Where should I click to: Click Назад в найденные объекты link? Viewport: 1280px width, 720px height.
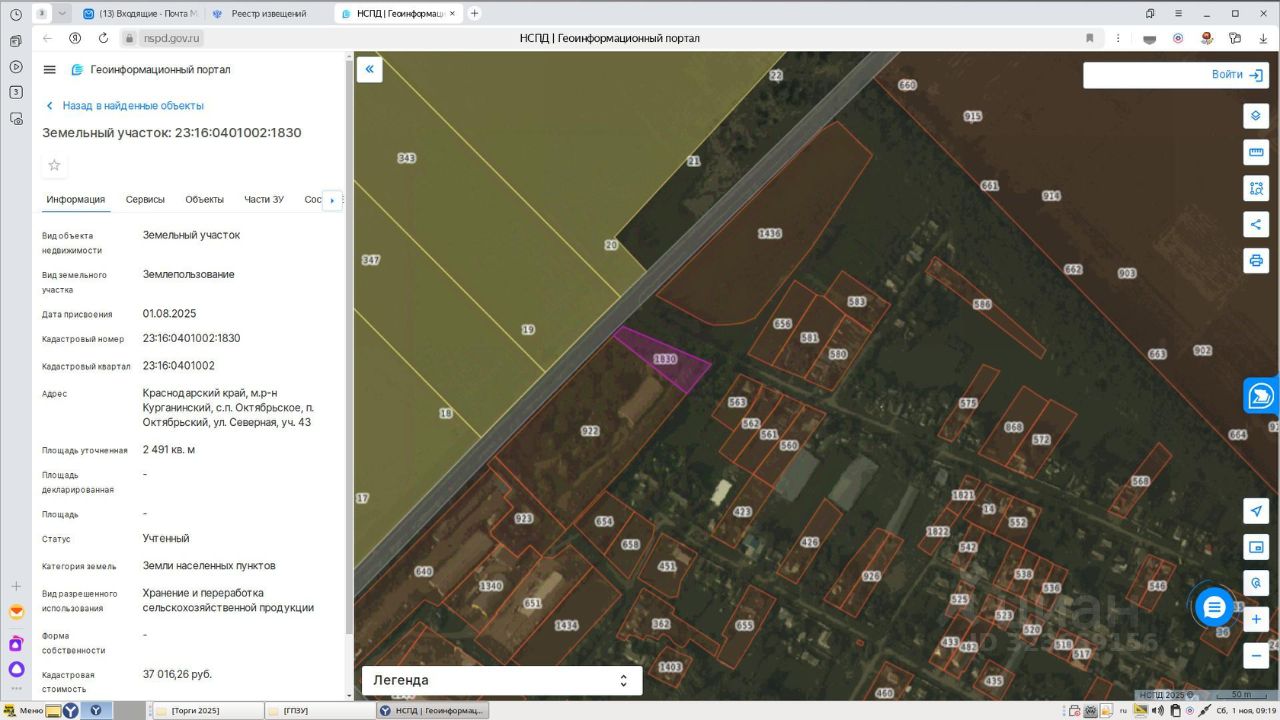pyautogui.click(x=125, y=106)
